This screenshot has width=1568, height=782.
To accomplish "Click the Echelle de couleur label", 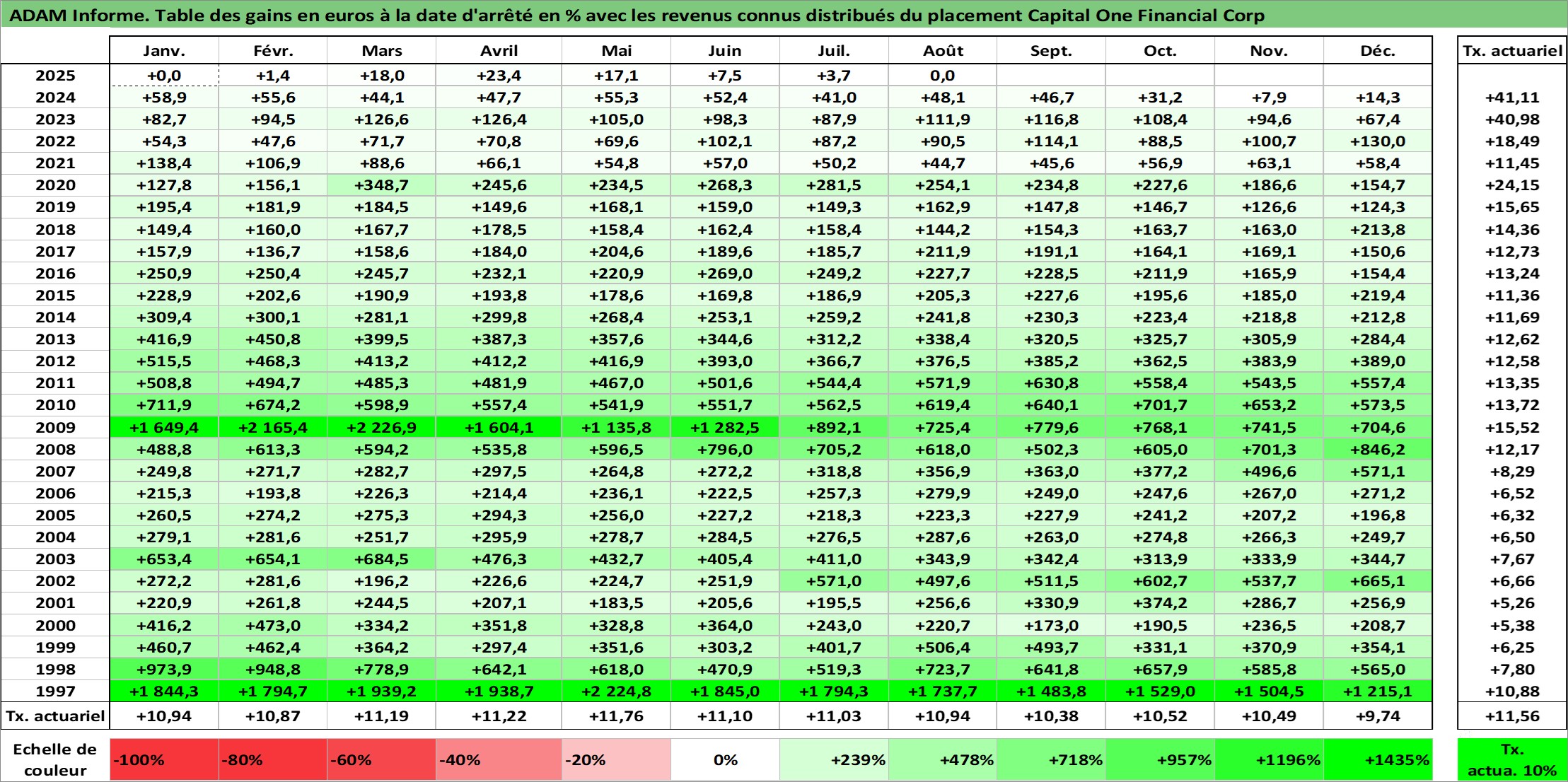I will tap(55, 760).
